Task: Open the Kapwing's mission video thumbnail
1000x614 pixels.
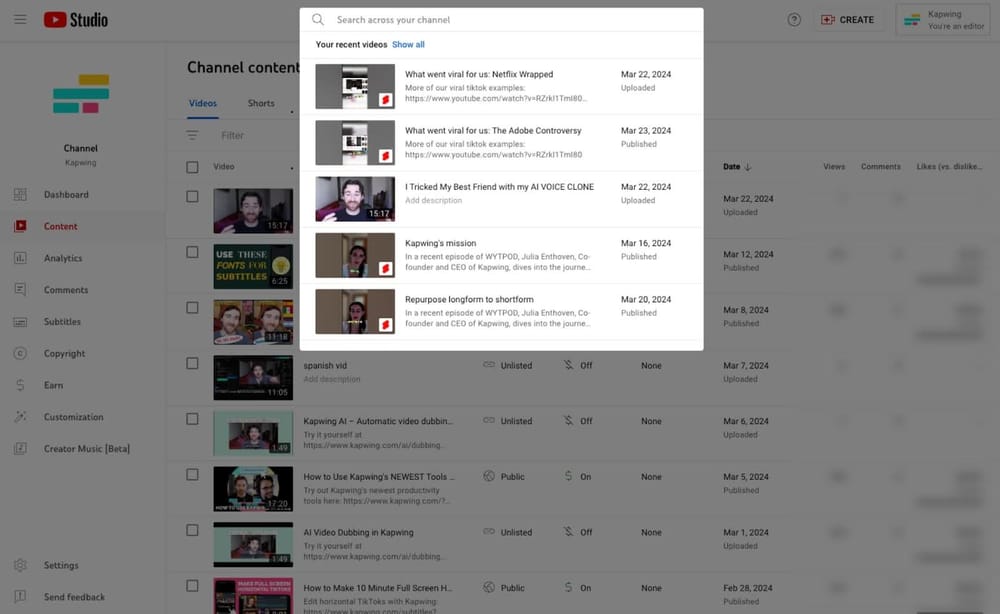Action: click(x=354, y=254)
